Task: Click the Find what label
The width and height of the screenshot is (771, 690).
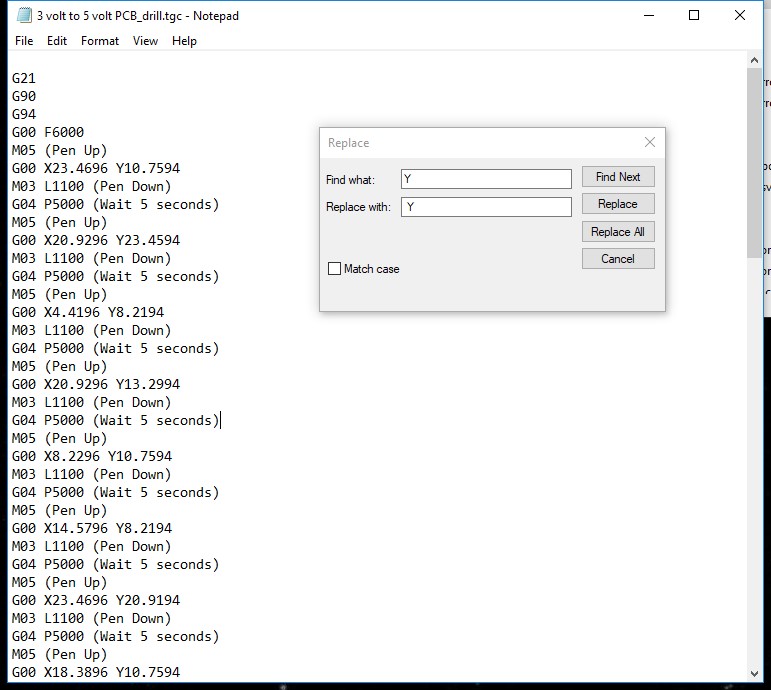Action: pos(350,180)
